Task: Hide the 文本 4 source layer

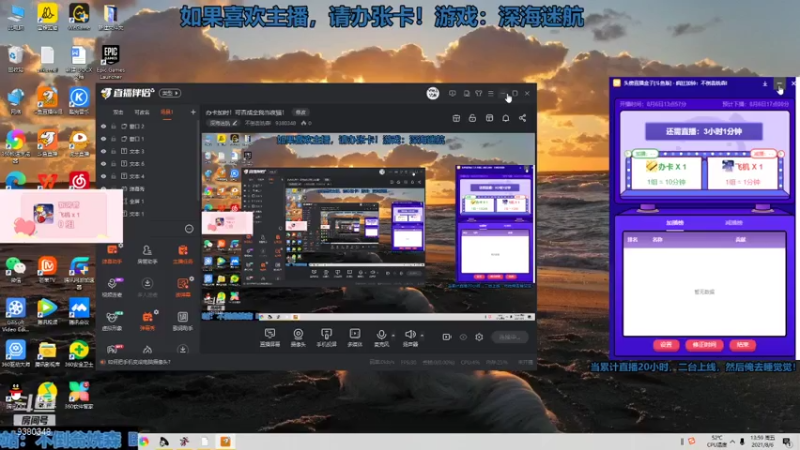Action: (104, 176)
